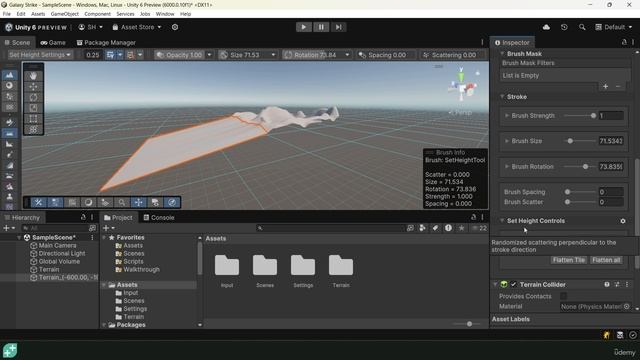
Task: Open the Opacity dropdown arrow
Action: click(x=209, y=55)
